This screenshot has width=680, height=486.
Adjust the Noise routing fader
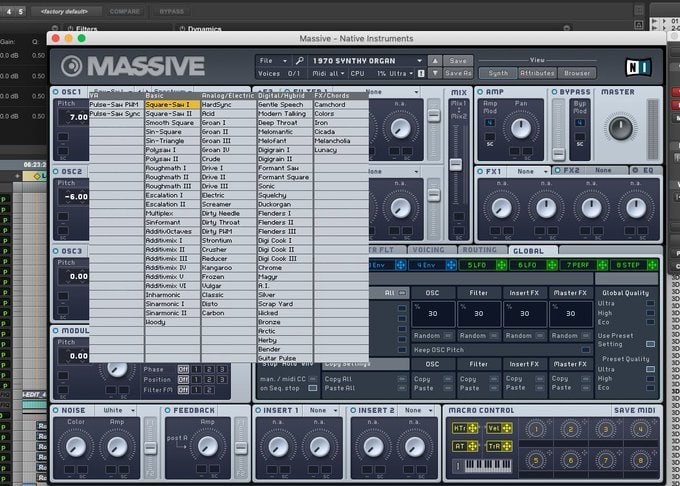point(150,448)
